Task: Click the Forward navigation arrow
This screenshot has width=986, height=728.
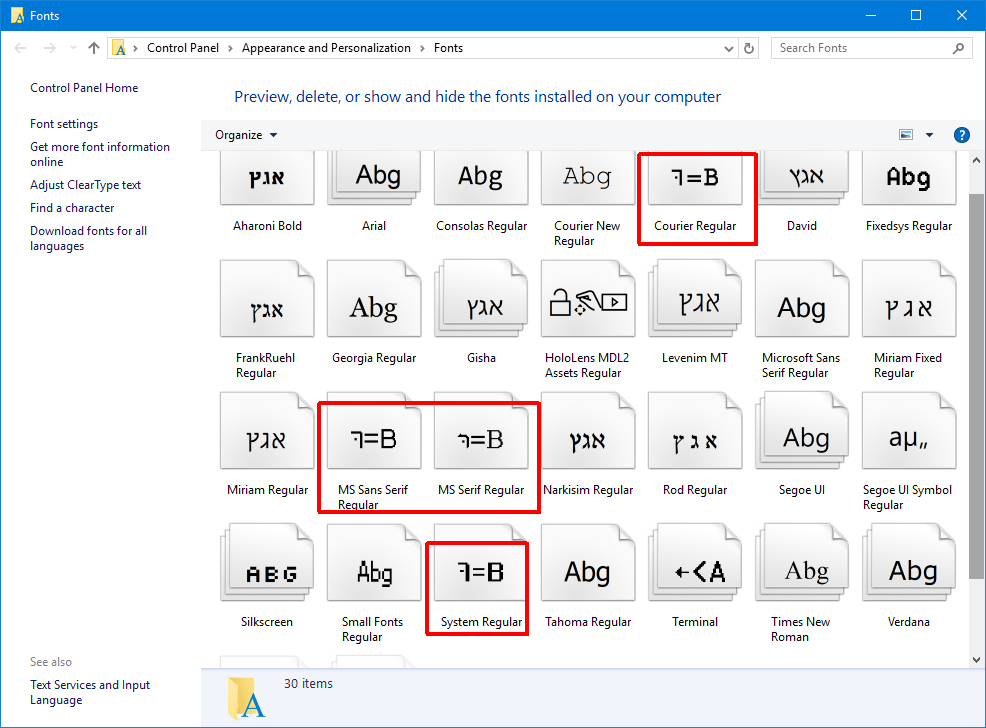Action: coord(50,48)
